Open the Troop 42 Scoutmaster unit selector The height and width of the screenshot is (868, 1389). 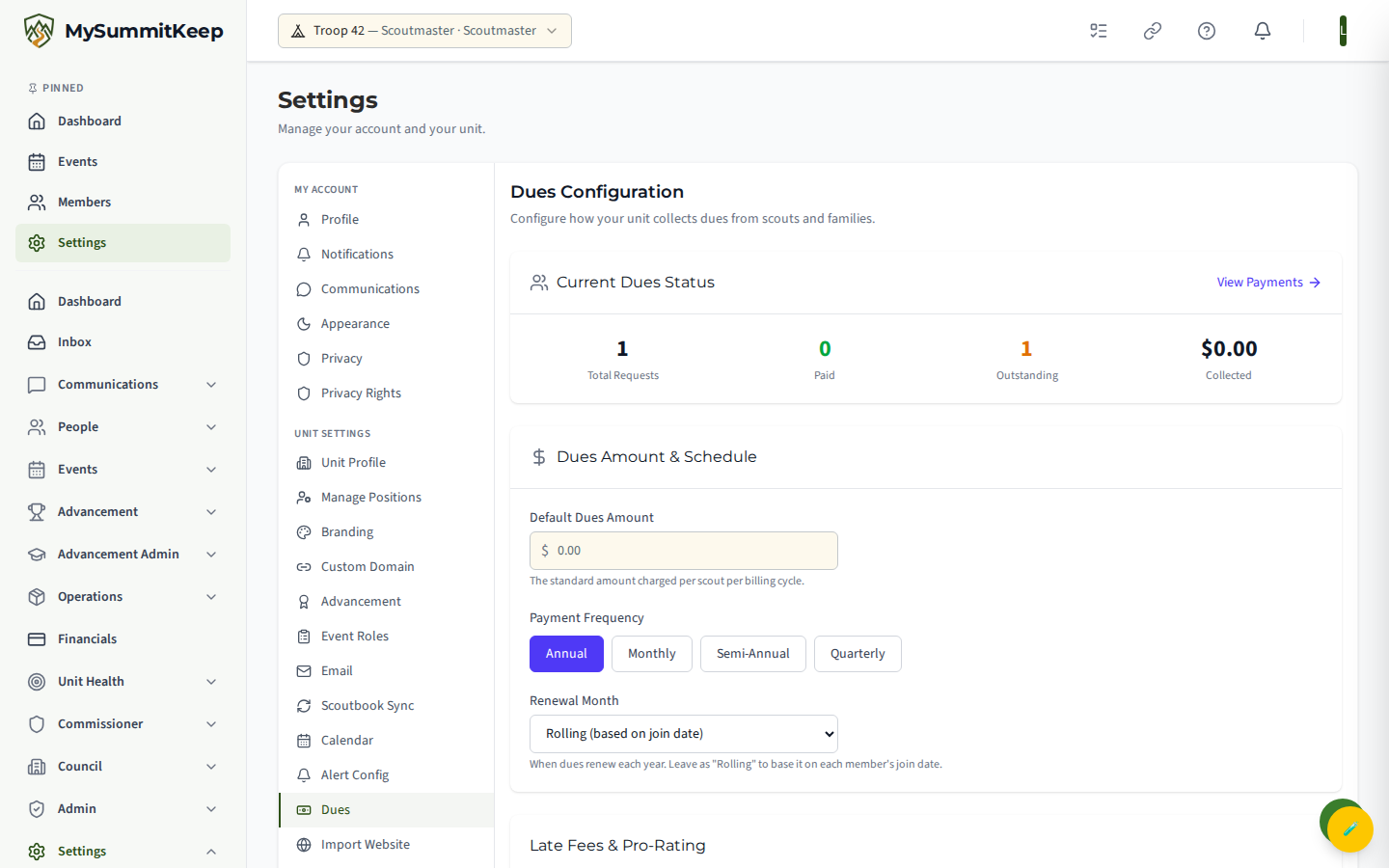(x=424, y=31)
